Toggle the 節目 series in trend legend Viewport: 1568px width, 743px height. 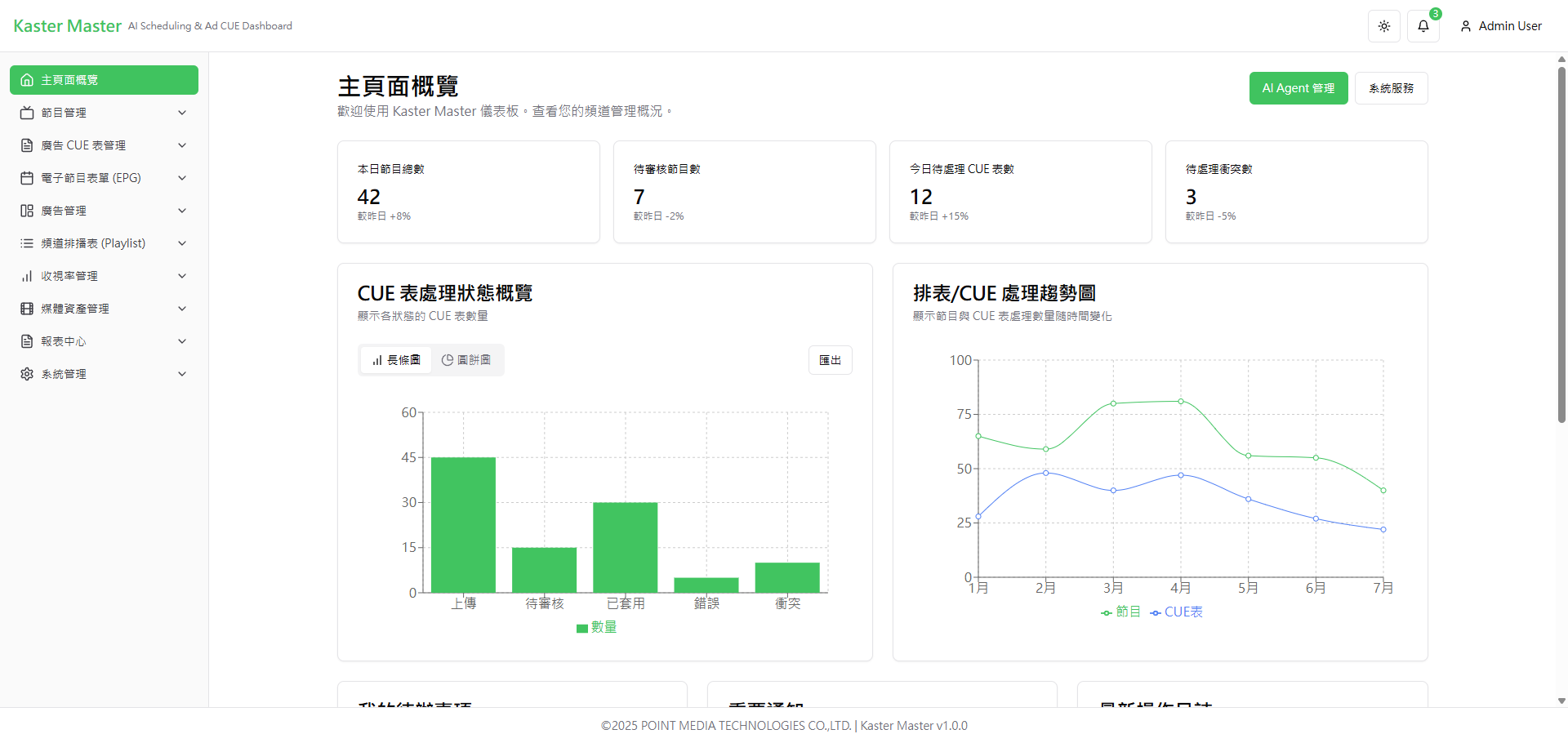coord(1120,612)
